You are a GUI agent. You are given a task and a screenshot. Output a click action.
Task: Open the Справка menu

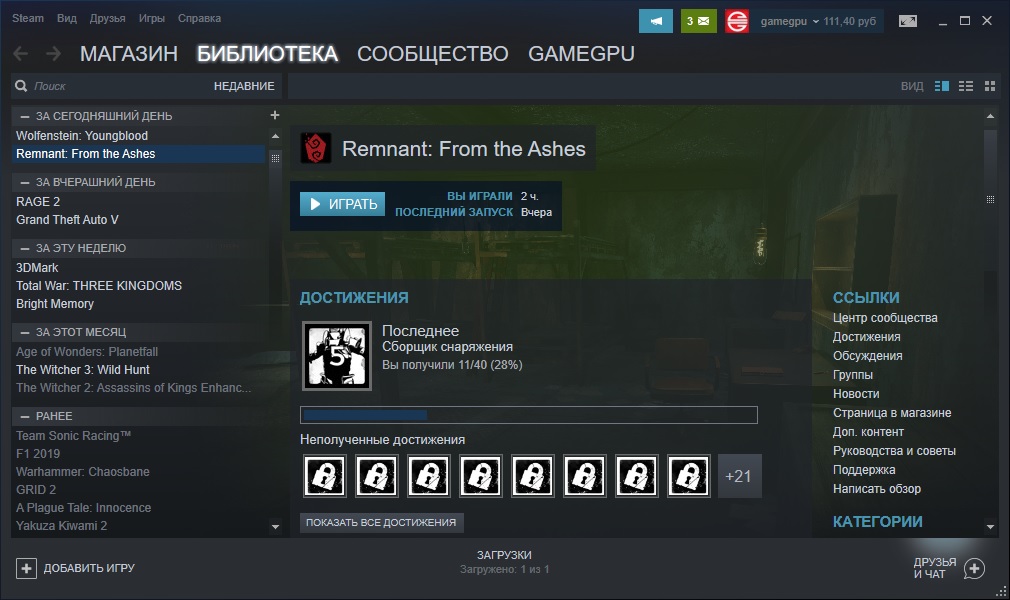click(x=200, y=18)
